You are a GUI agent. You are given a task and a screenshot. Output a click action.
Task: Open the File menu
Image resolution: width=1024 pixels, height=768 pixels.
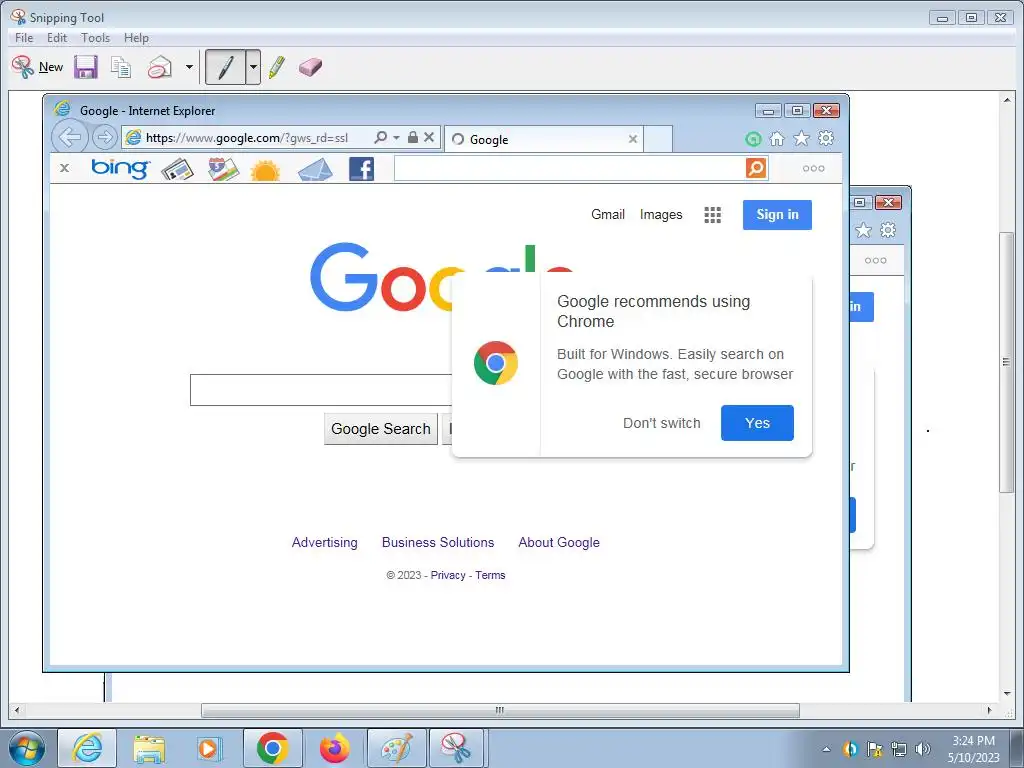pos(24,38)
